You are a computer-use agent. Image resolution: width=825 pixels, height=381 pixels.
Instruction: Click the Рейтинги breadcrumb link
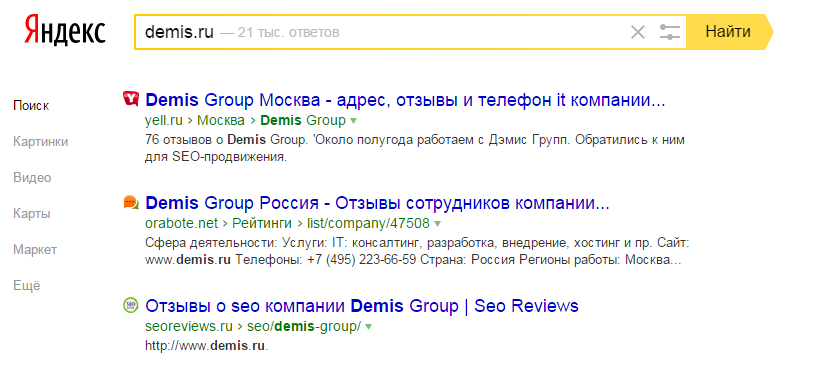click(x=262, y=224)
